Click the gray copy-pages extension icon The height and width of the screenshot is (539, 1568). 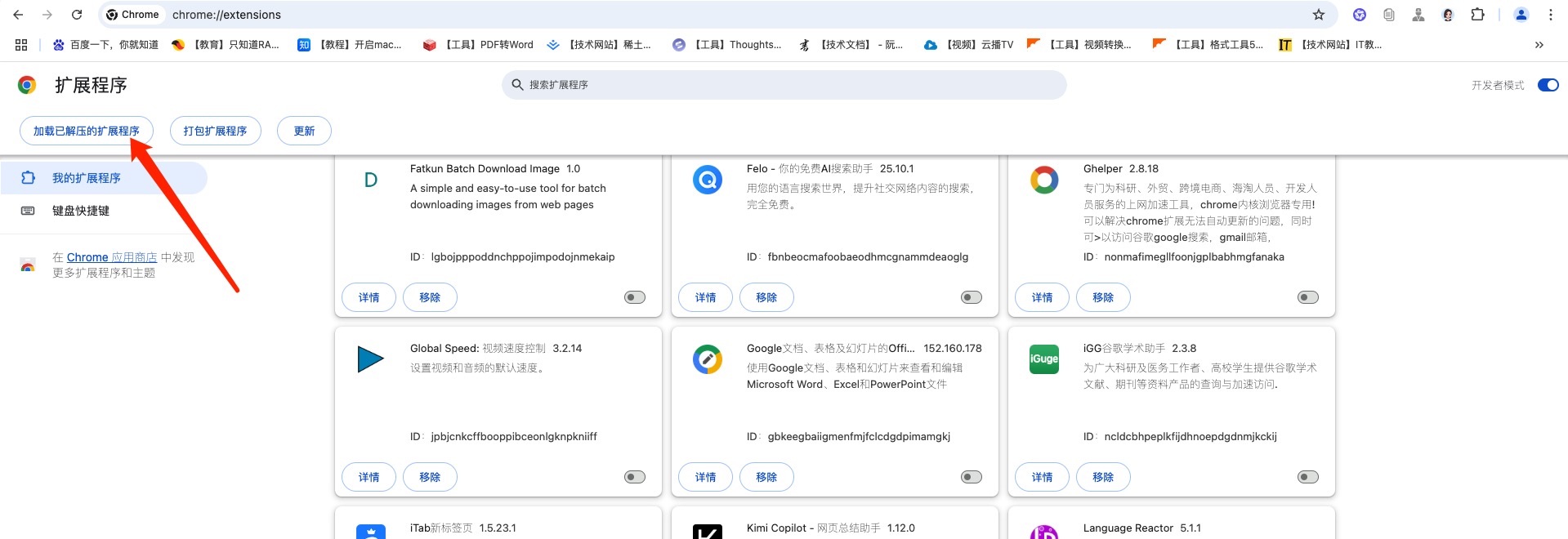point(1389,15)
